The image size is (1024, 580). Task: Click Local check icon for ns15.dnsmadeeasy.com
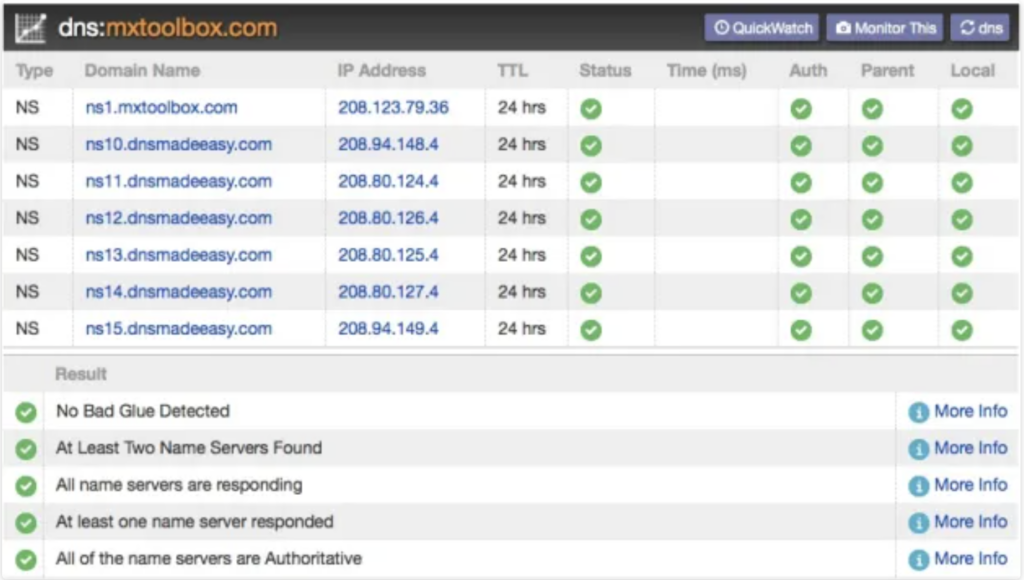962,330
